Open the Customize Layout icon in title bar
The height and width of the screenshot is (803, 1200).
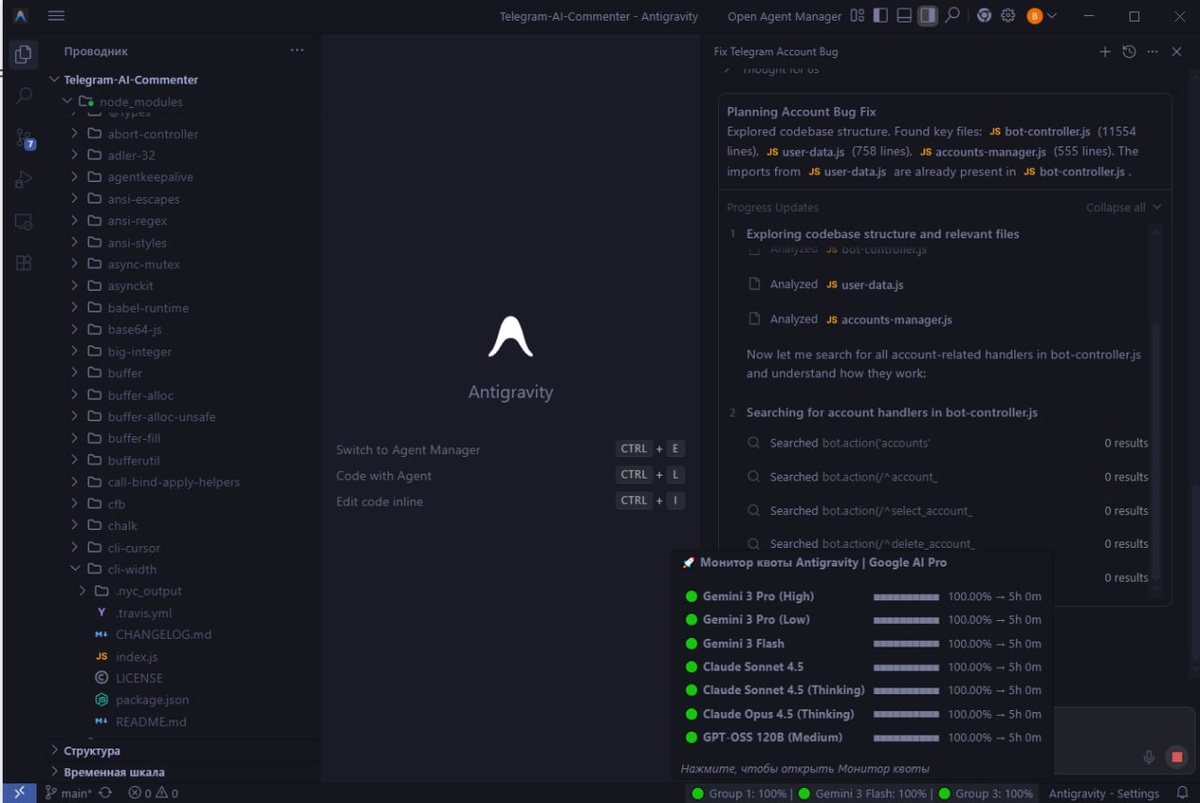857,16
